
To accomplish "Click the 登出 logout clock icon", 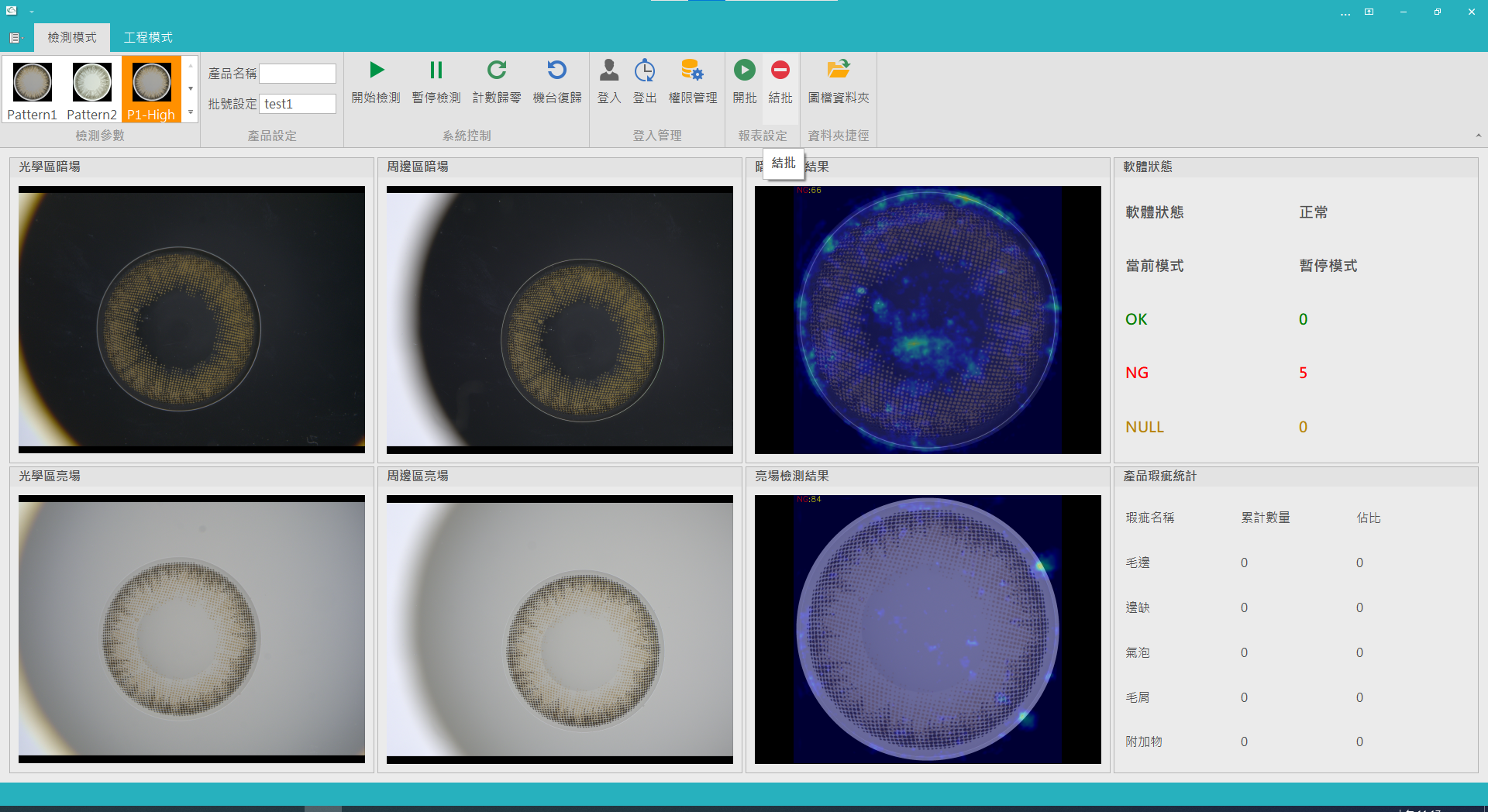I will click(x=644, y=71).
